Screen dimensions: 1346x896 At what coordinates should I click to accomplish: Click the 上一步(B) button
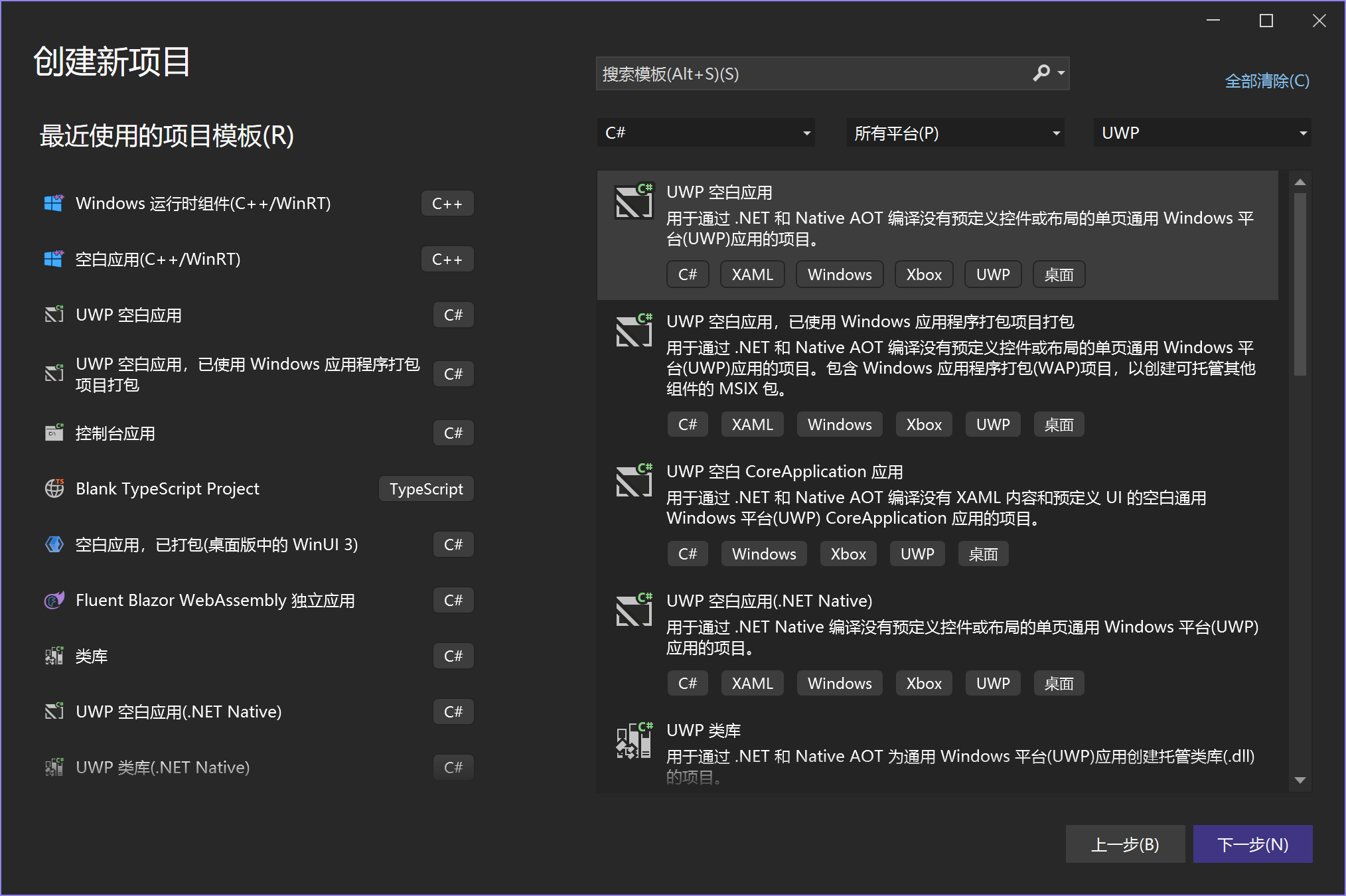(1125, 844)
